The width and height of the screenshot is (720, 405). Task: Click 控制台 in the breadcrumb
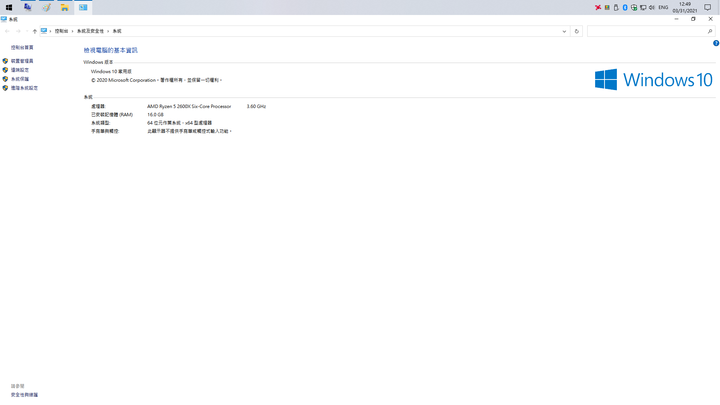point(61,31)
